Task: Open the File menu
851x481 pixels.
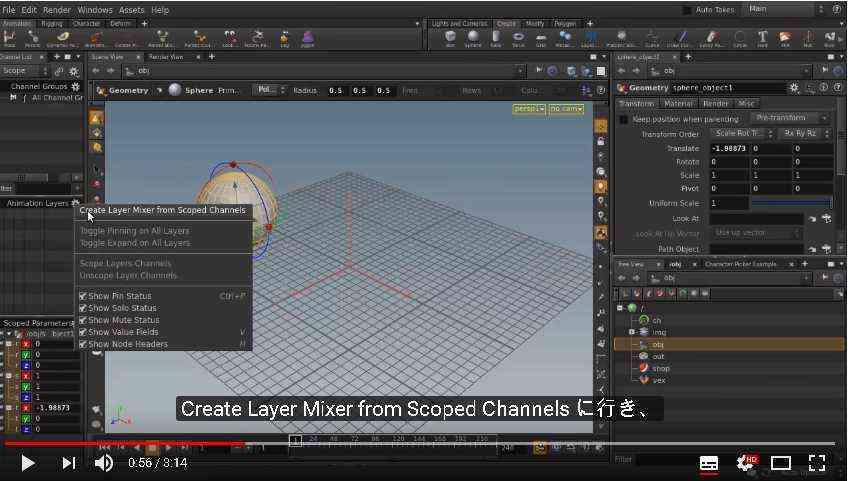Action: tap(9, 10)
